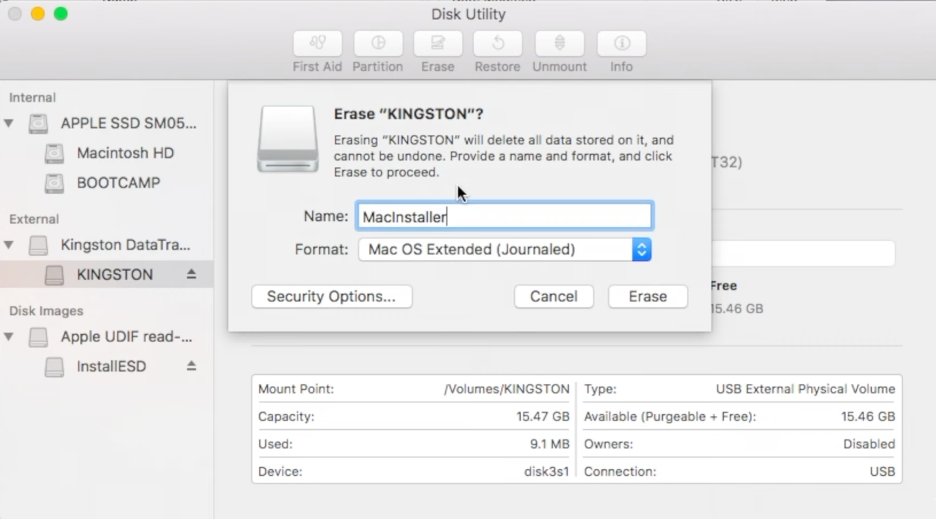Click the Erase toolbar icon

click(438, 44)
